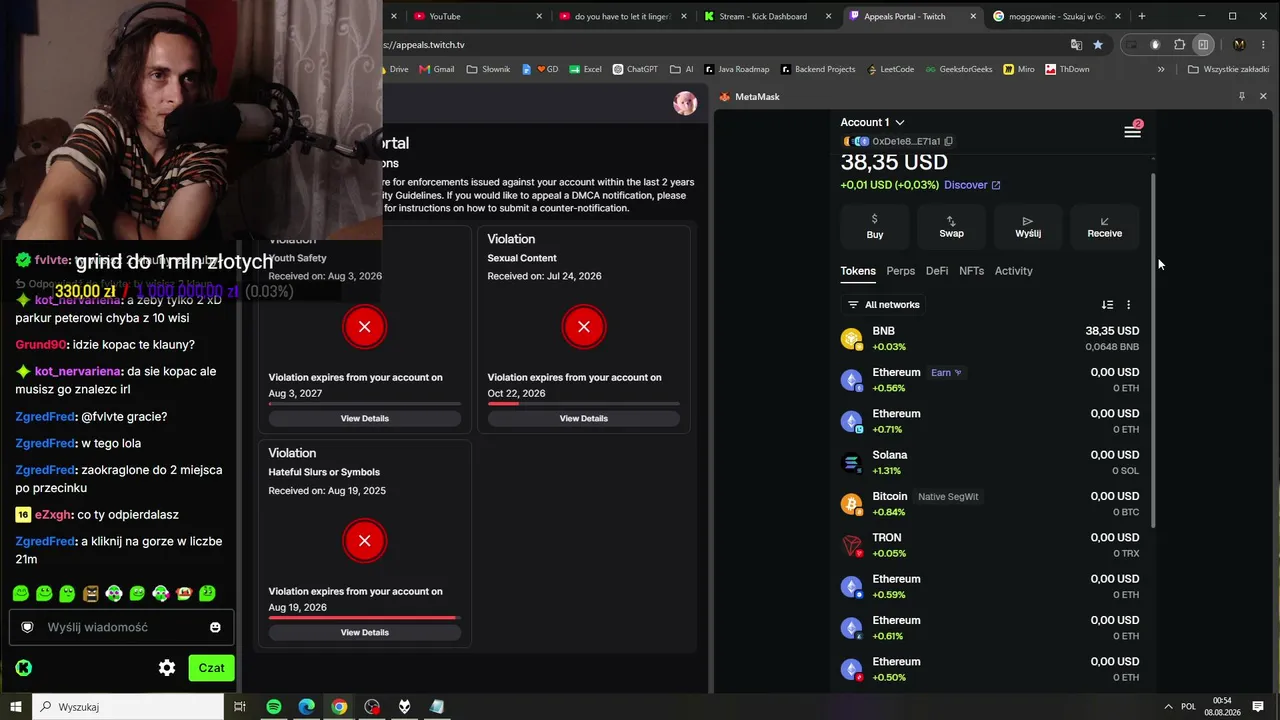Viewport: 1280px width, 720px height.
Task: Copy the 0xDe1e8 wallet address
Action: [948, 142]
